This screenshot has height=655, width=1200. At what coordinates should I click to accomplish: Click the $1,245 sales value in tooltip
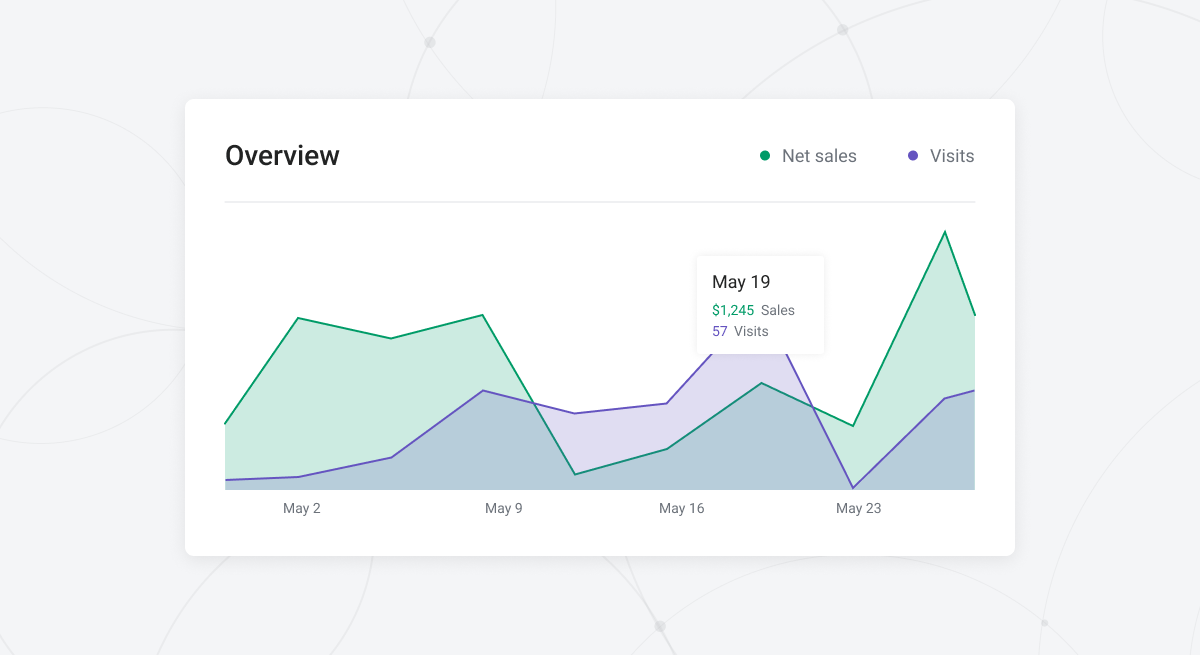pyautogui.click(x=733, y=310)
